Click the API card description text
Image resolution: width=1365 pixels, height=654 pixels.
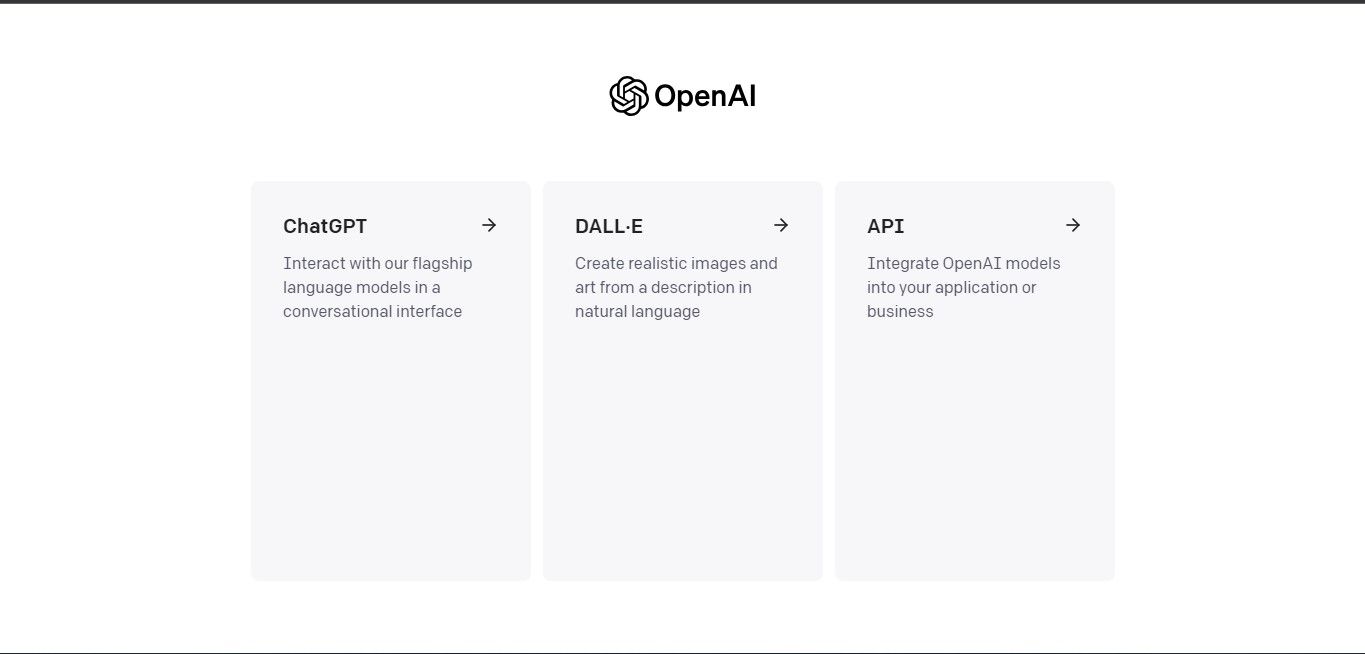click(963, 287)
